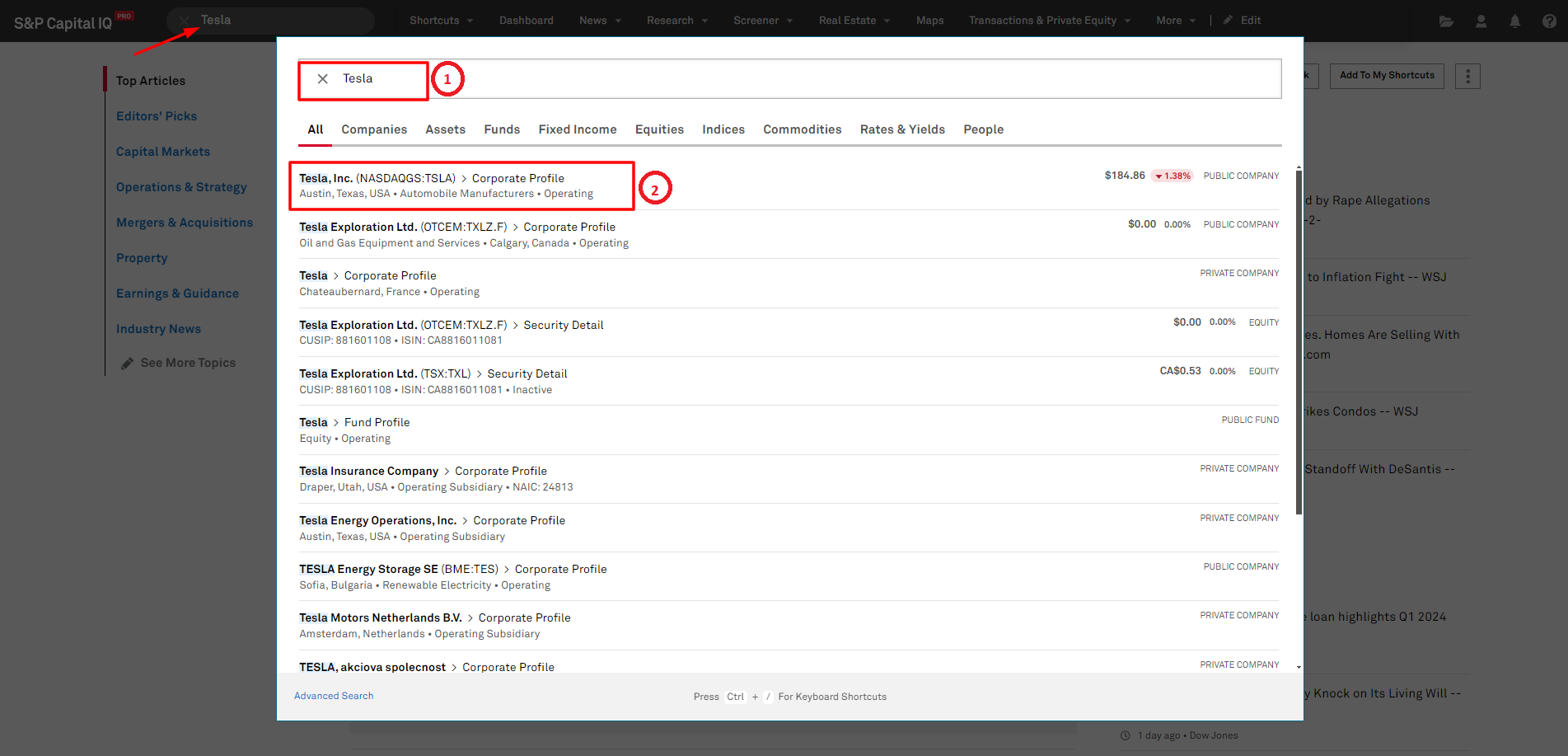The width and height of the screenshot is (1568, 756).
Task: Select Editors' Picks in the sidebar
Action: (x=157, y=116)
